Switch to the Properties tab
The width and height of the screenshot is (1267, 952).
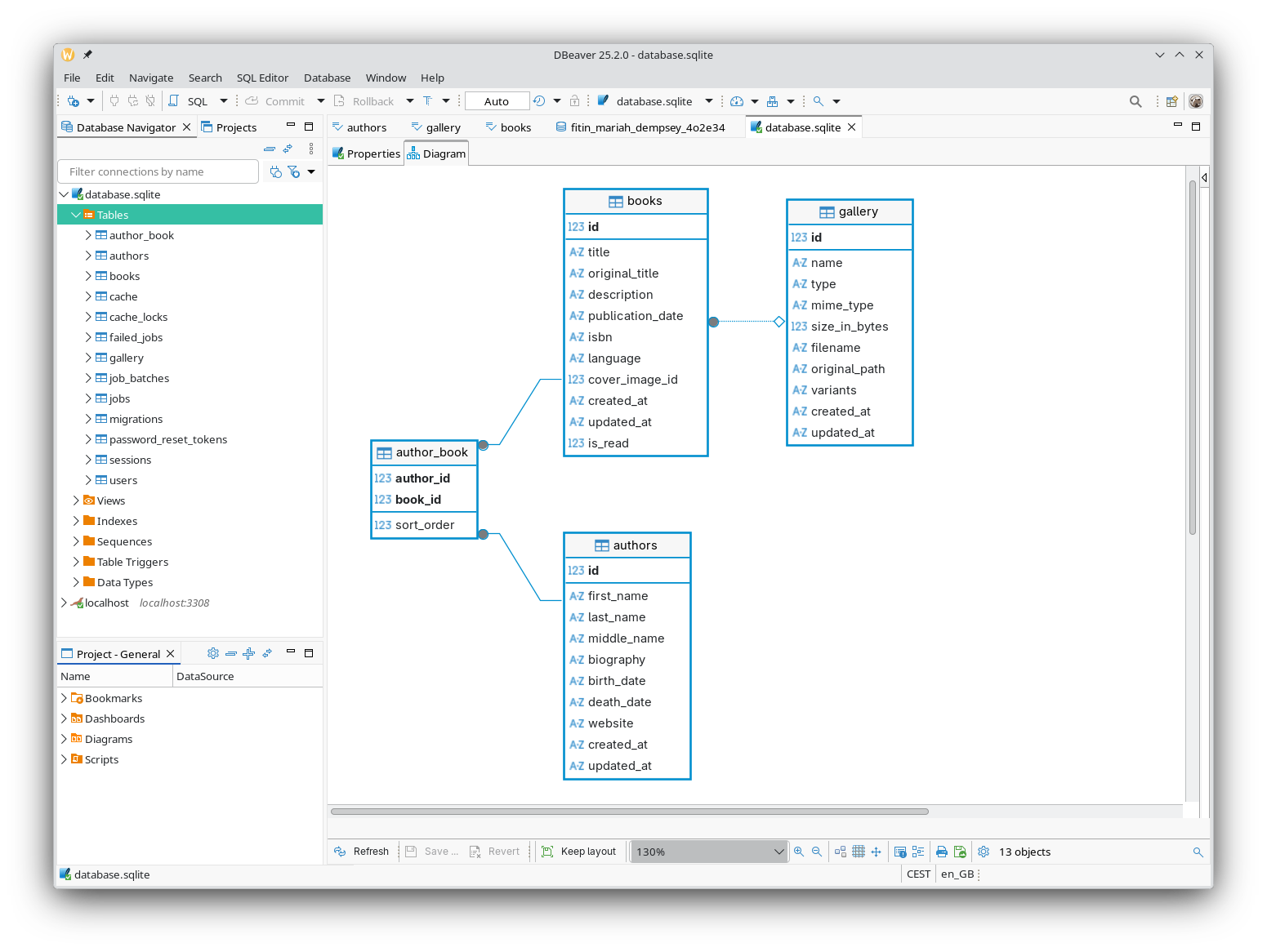click(366, 153)
